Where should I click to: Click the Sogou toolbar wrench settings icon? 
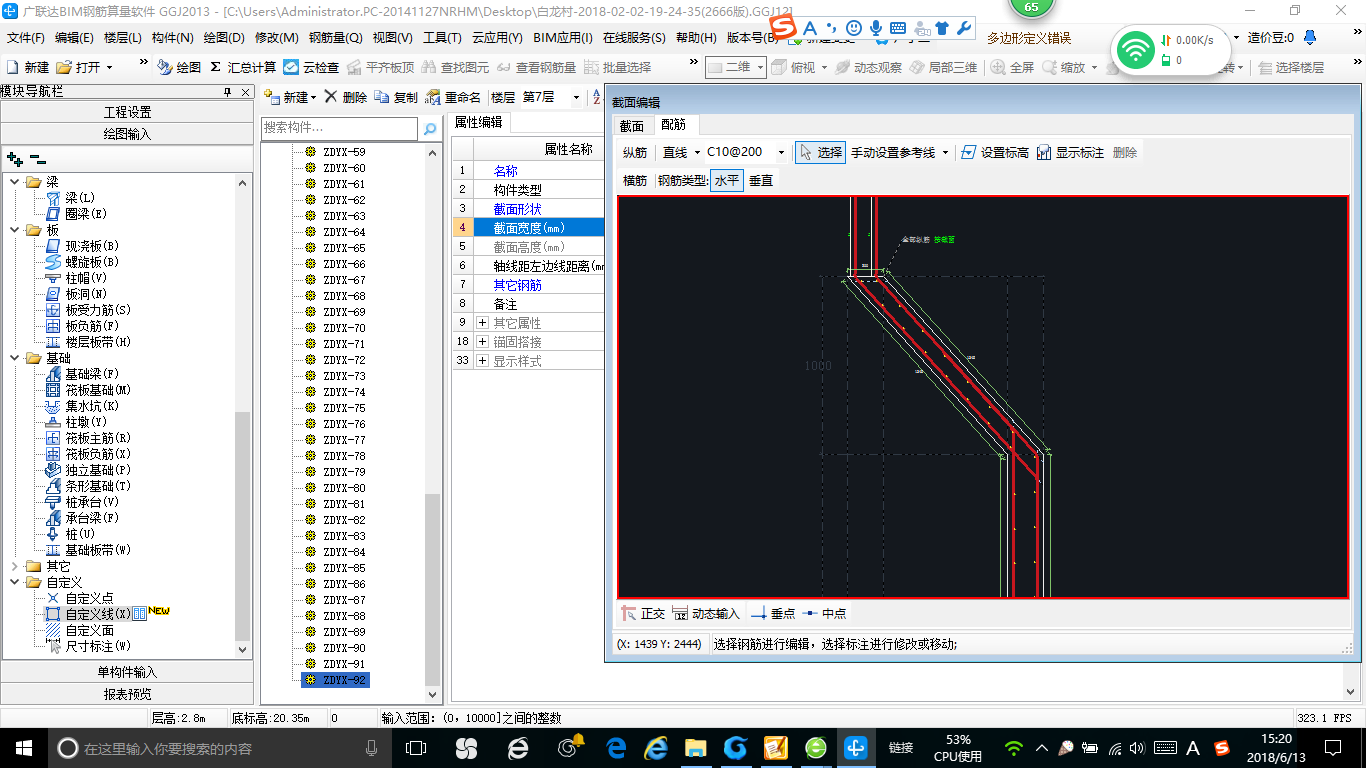965,28
